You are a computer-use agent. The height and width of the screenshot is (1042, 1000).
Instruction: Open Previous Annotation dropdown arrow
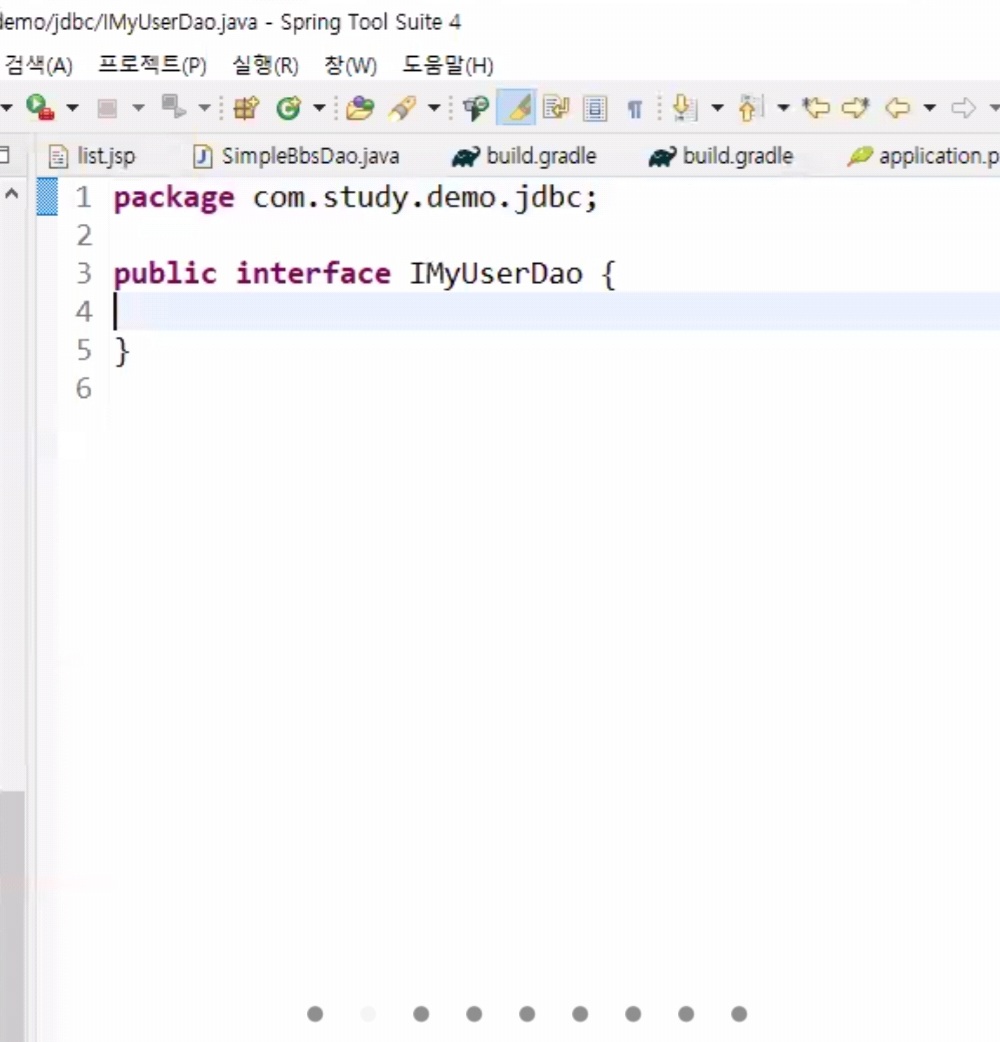(x=783, y=108)
